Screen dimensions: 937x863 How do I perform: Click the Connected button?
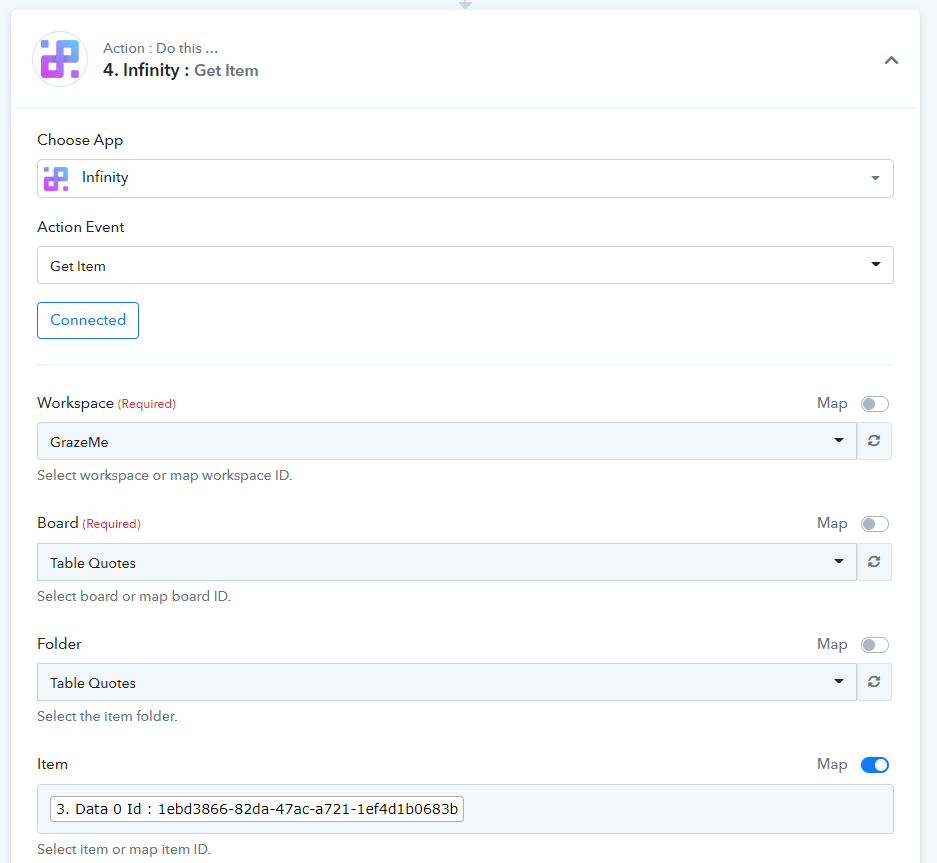(x=88, y=320)
